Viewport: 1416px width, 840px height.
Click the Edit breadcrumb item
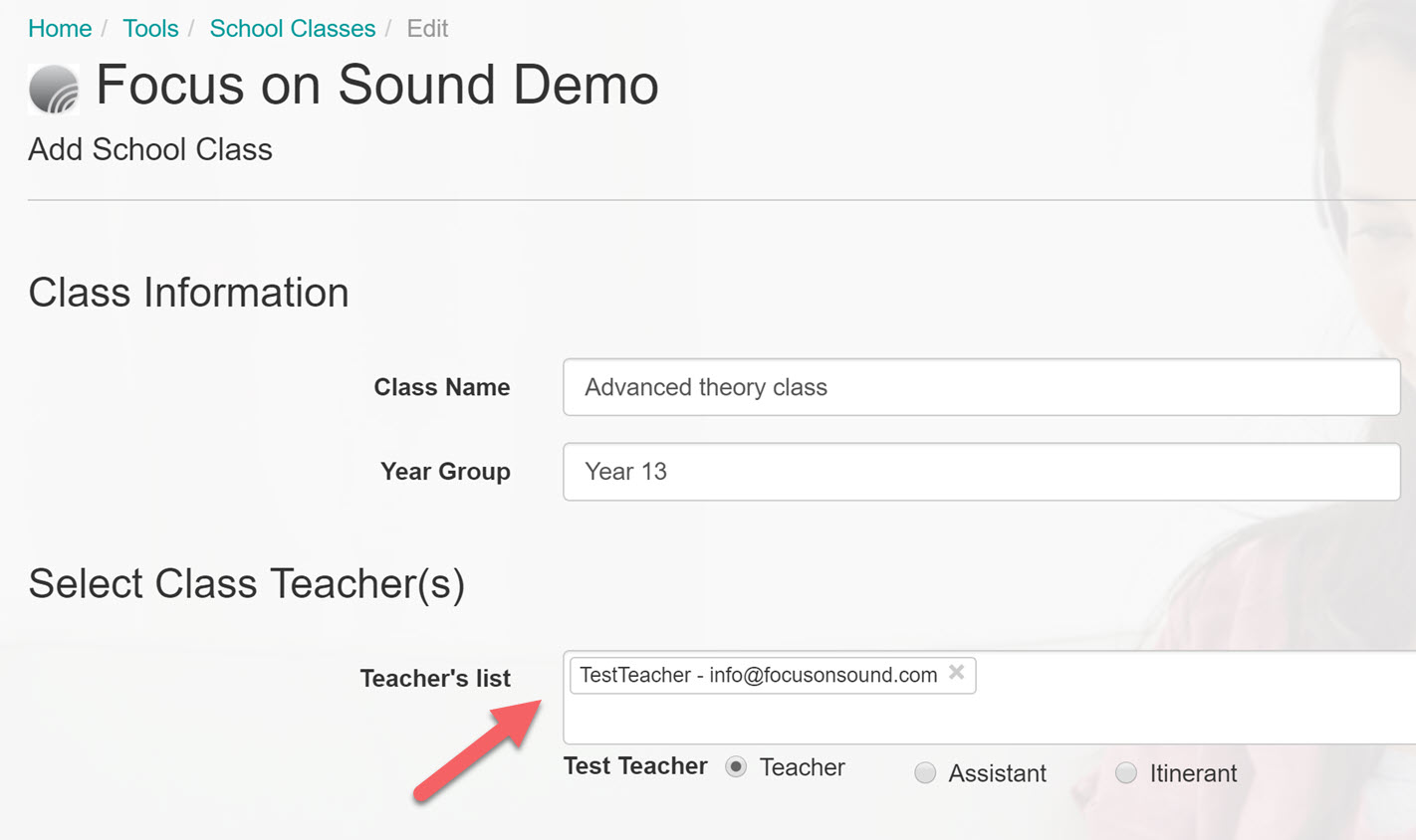427,29
